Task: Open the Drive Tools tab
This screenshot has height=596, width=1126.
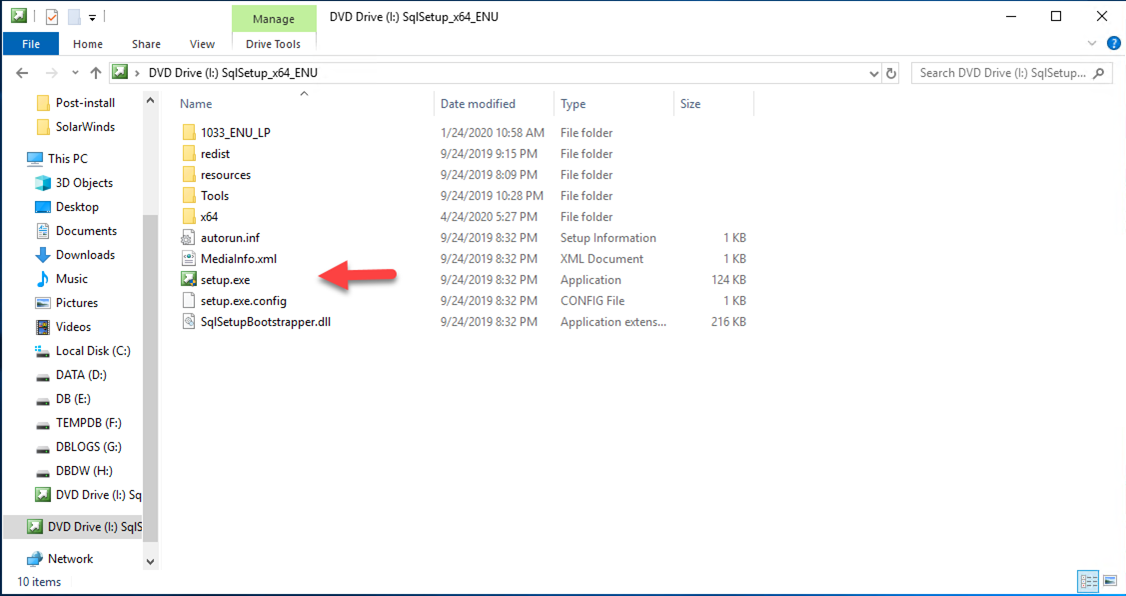Action: (274, 44)
